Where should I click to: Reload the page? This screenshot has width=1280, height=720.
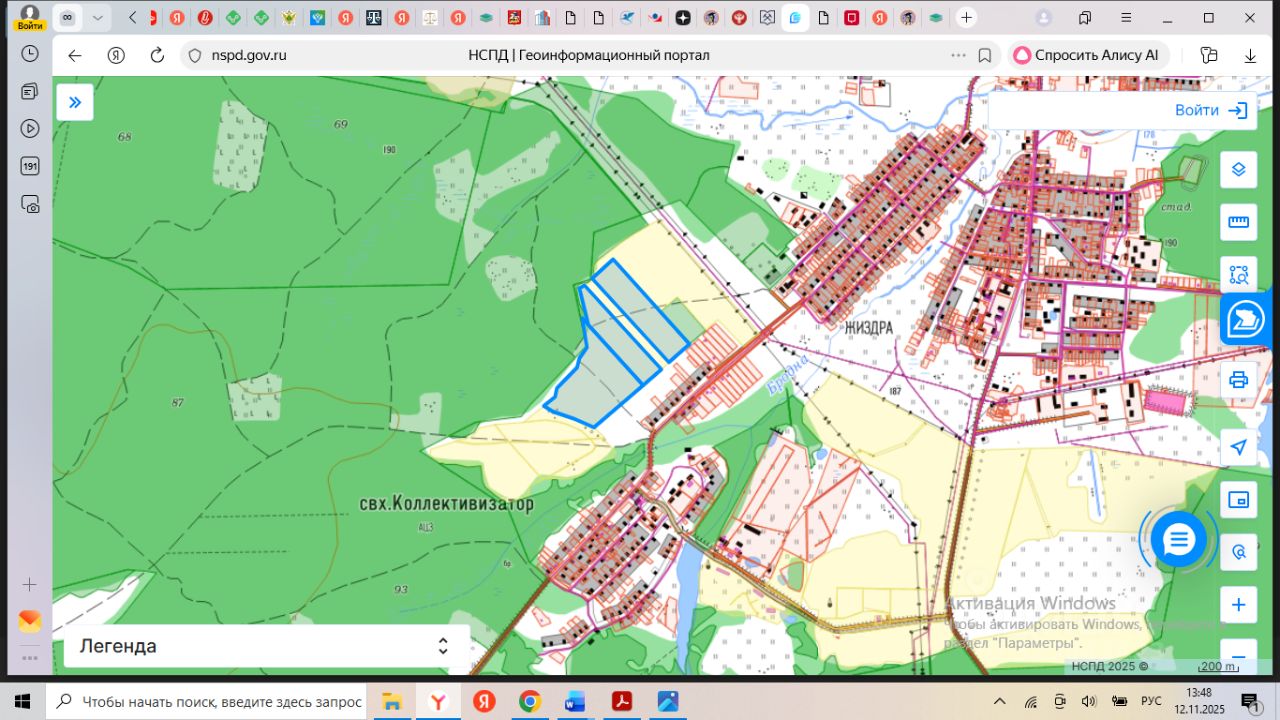click(157, 55)
